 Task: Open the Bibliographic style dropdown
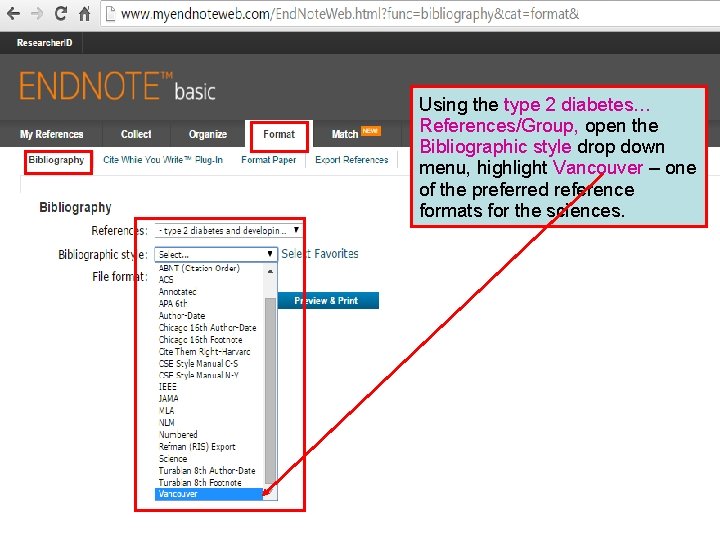coord(216,254)
